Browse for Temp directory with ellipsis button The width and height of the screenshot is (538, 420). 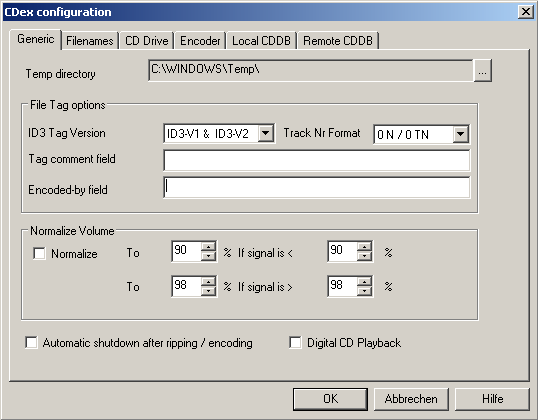[482, 71]
